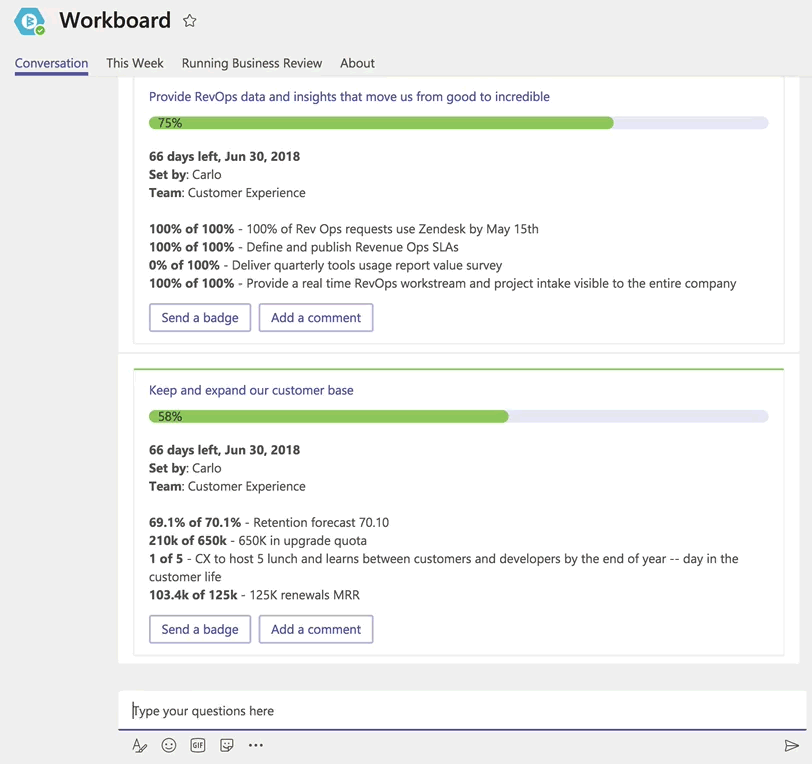Viewport: 812px width, 764px height.
Task: Click the Workboard app logo icon
Action: click(x=29, y=21)
